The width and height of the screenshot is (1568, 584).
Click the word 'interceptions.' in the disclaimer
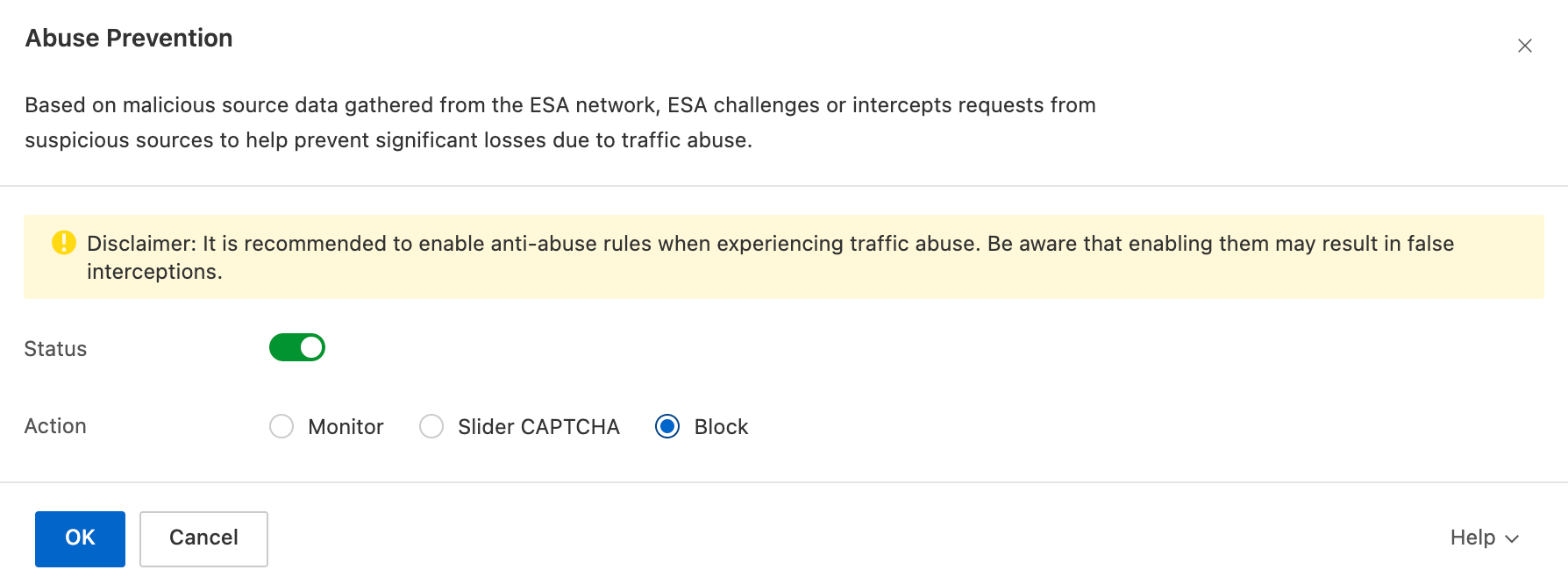pos(154,272)
